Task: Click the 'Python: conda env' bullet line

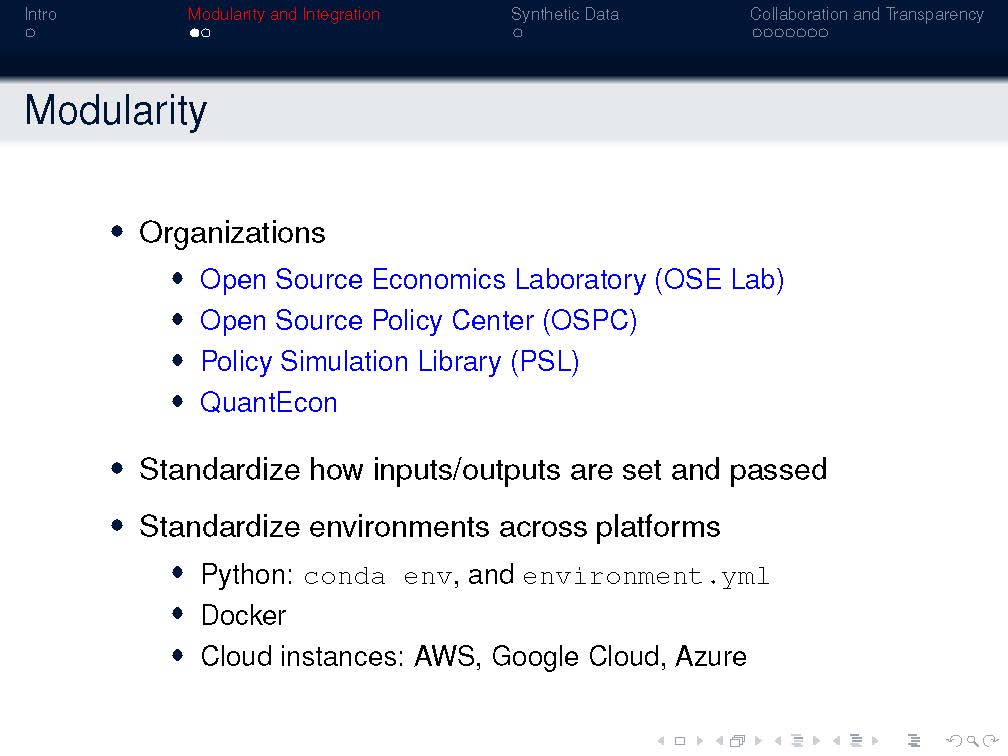Action: point(485,575)
